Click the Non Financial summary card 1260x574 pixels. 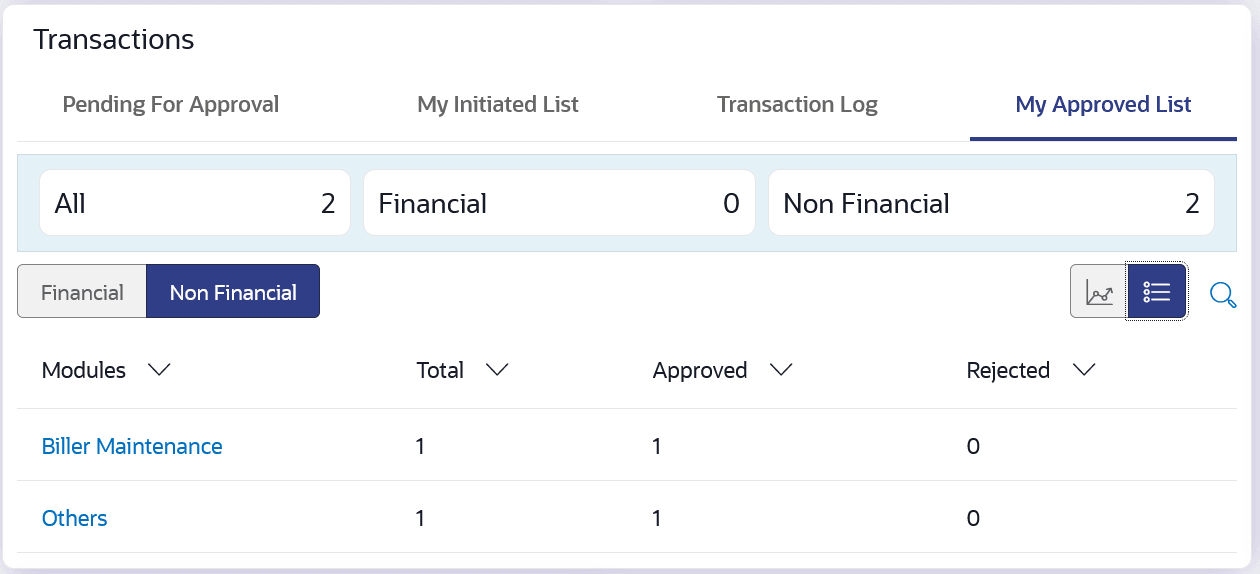pos(991,203)
